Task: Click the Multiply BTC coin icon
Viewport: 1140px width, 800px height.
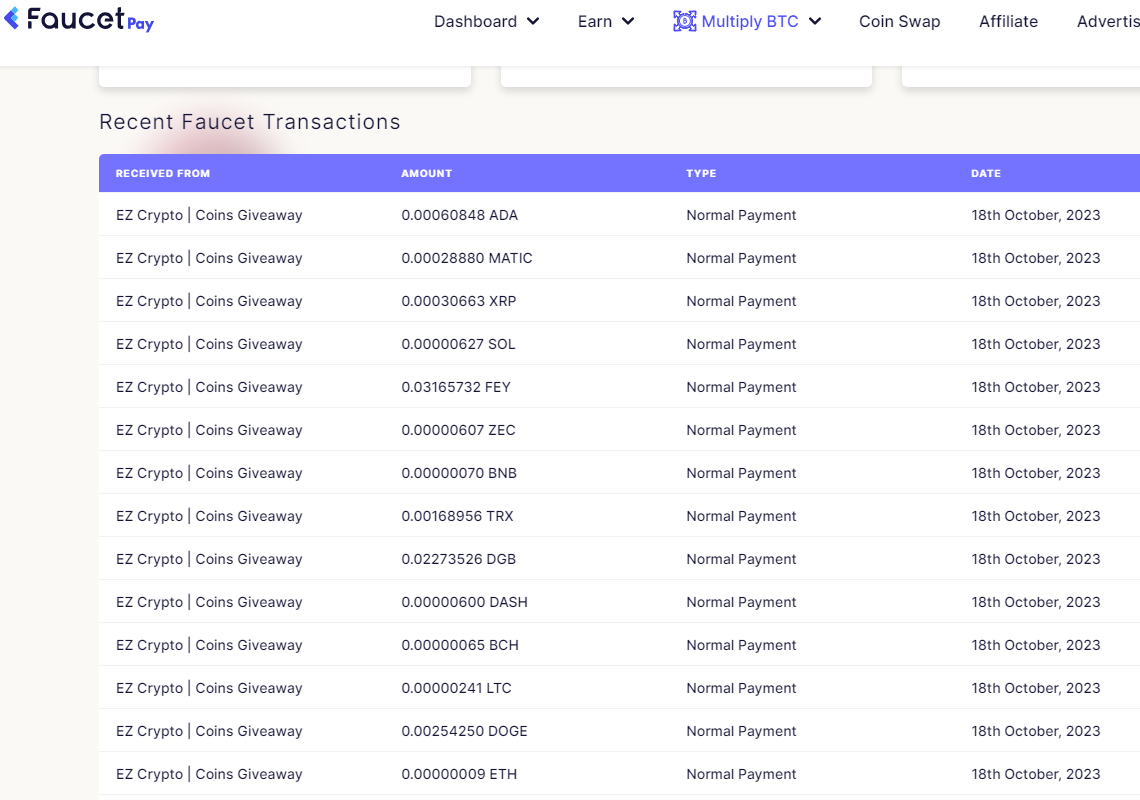Action: [684, 22]
